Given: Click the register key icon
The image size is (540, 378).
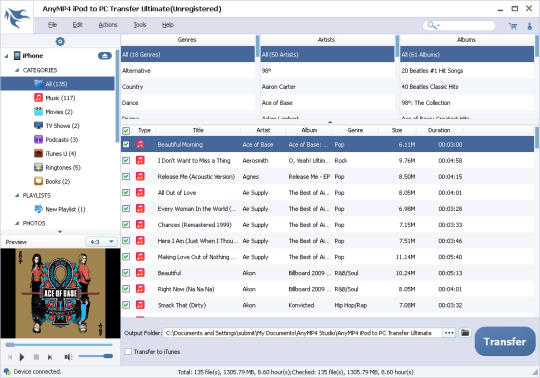Looking at the screenshot, I should point(530,26).
